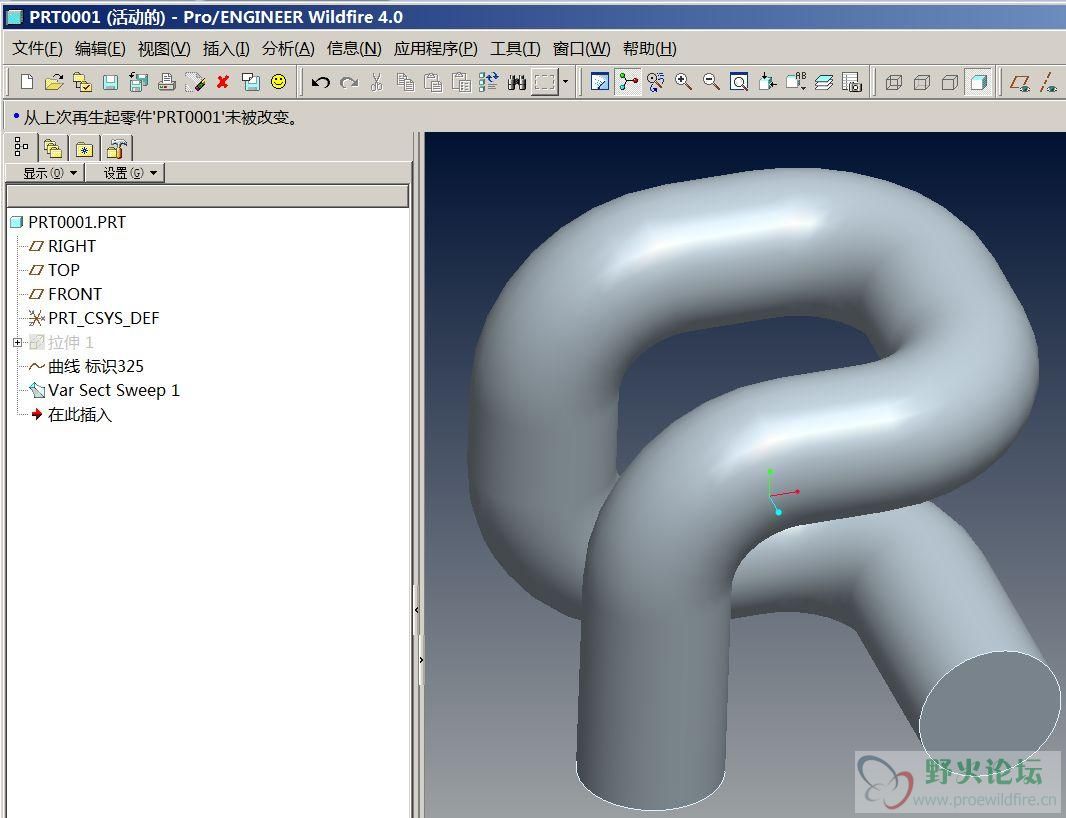Open the 工具(T) menu
The height and width of the screenshot is (818, 1066).
click(x=515, y=49)
